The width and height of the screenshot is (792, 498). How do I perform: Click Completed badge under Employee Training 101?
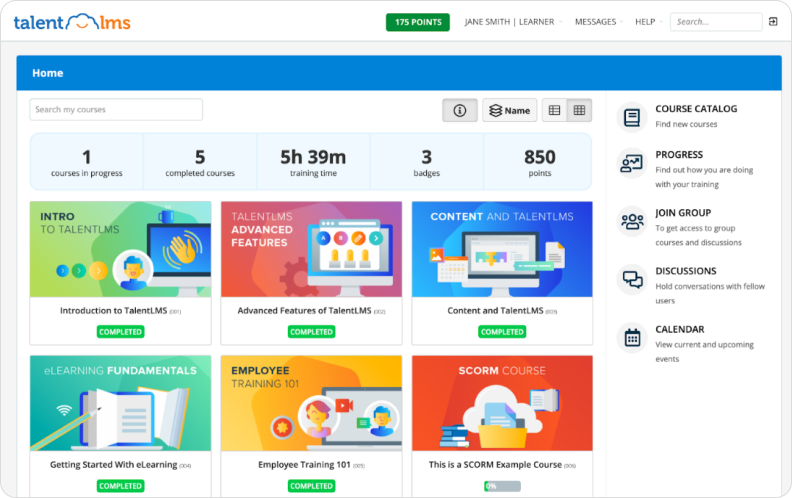pyautogui.click(x=312, y=486)
